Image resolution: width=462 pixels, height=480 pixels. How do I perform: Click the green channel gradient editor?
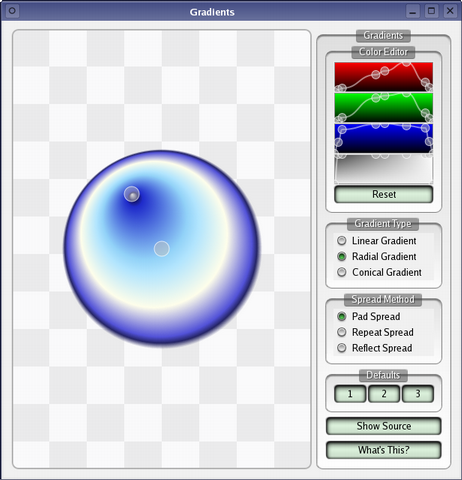click(384, 108)
